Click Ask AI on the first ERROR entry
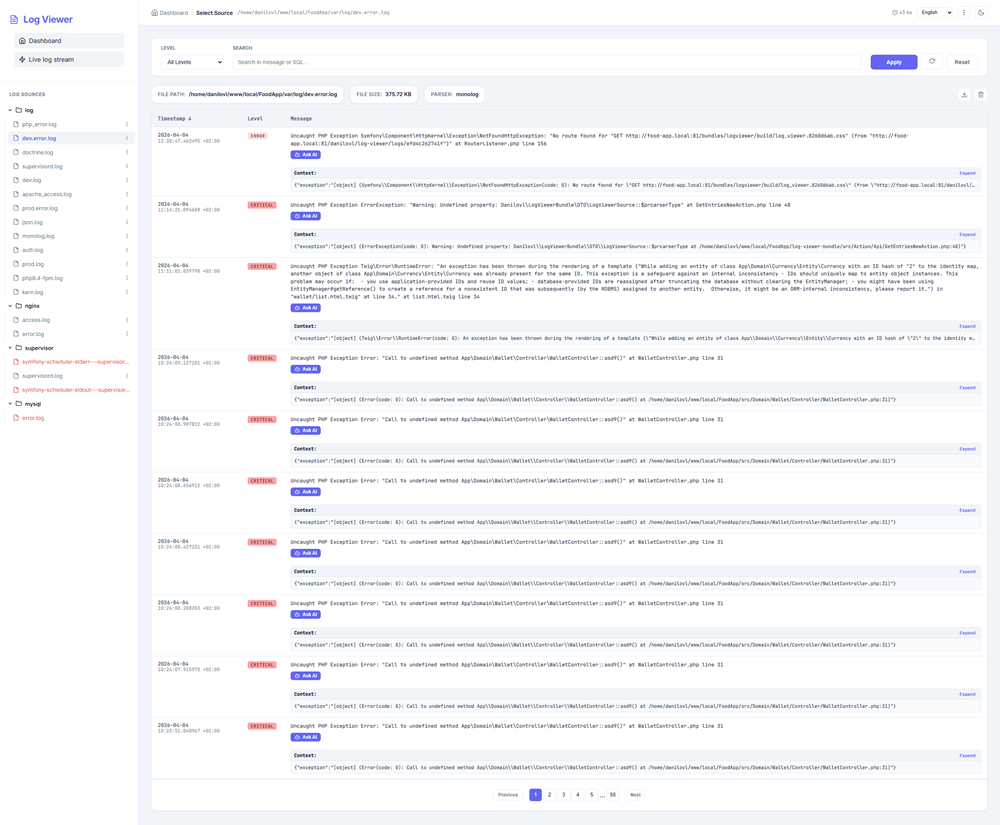Screen dimensions: 1000x825 tap(306, 155)
